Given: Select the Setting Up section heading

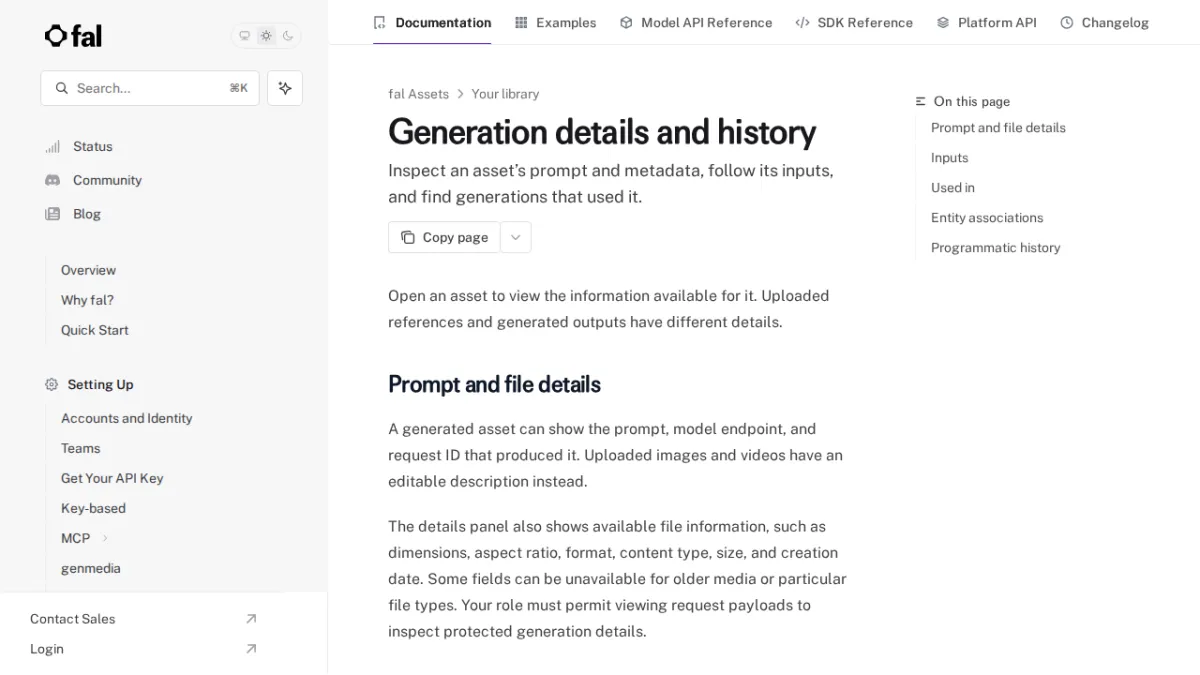Looking at the screenshot, I should (x=100, y=384).
